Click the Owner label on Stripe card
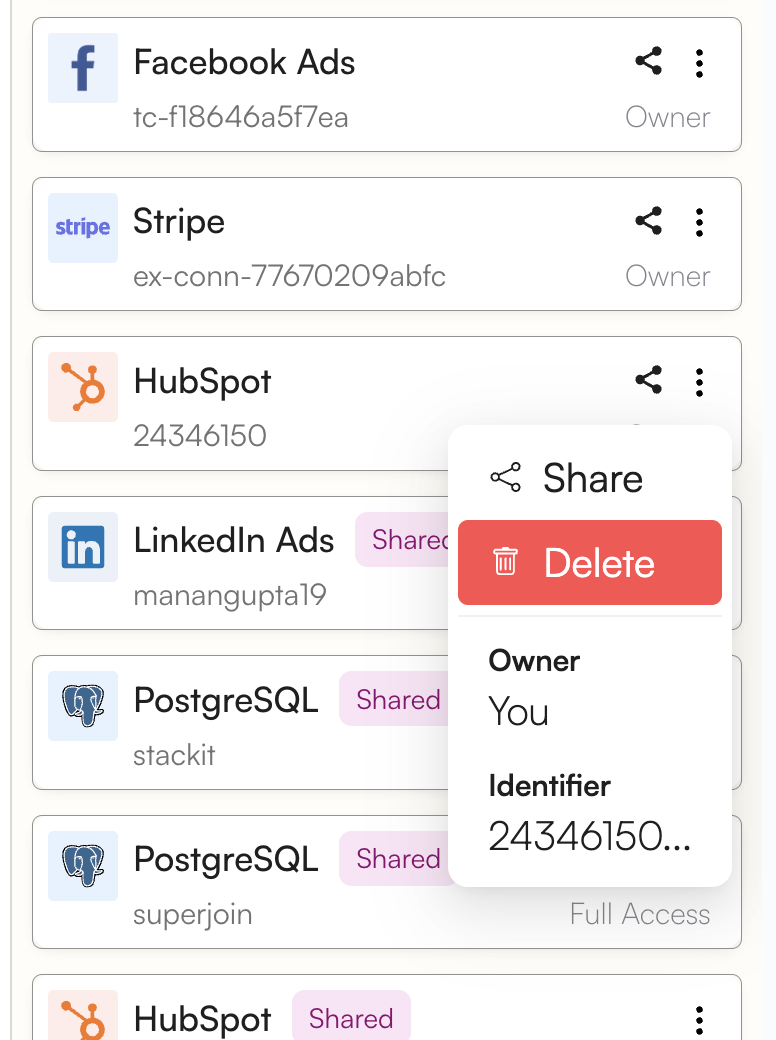 click(667, 277)
